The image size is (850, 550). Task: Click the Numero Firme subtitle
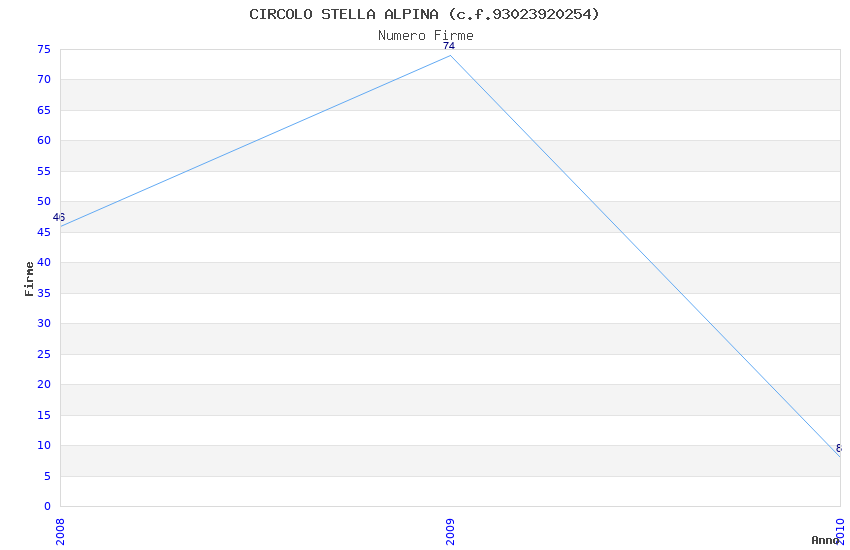[x=426, y=36]
